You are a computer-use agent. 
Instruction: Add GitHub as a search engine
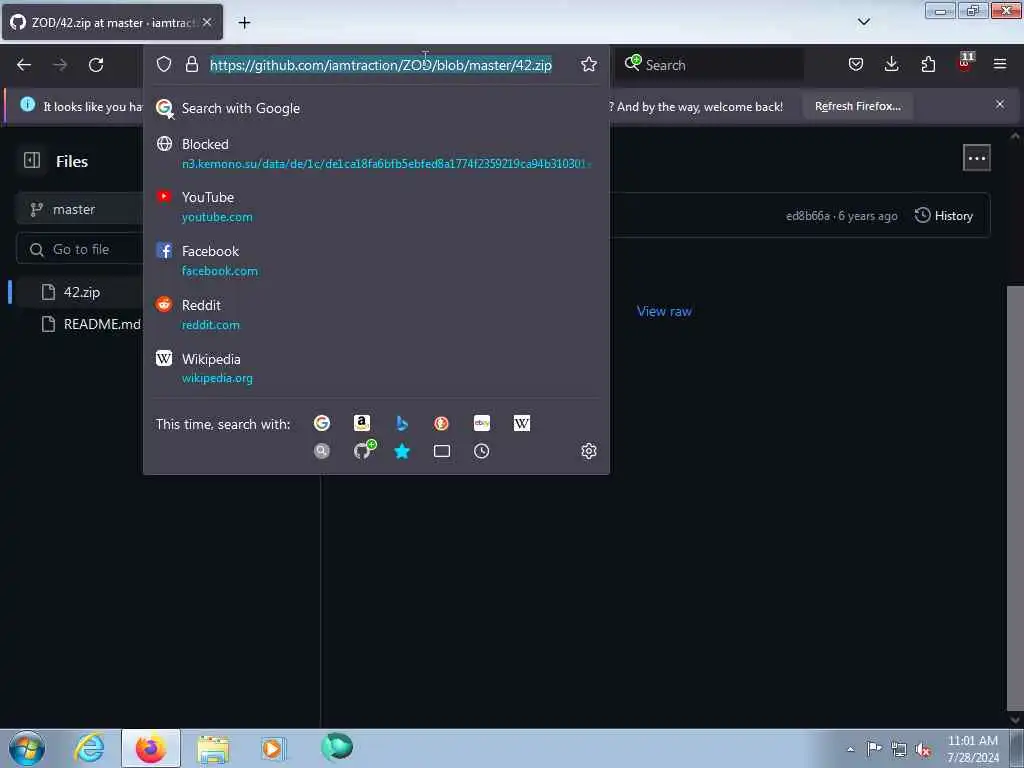363,450
